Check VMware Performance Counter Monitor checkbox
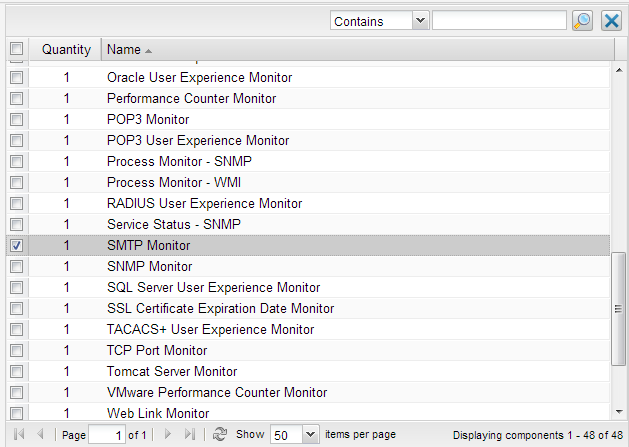The width and height of the screenshot is (629, 447). click(x=17, y=392)
